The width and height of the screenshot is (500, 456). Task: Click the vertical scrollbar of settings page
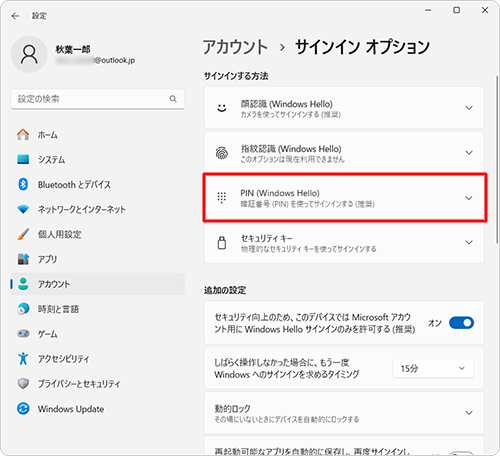coord(497,160)
